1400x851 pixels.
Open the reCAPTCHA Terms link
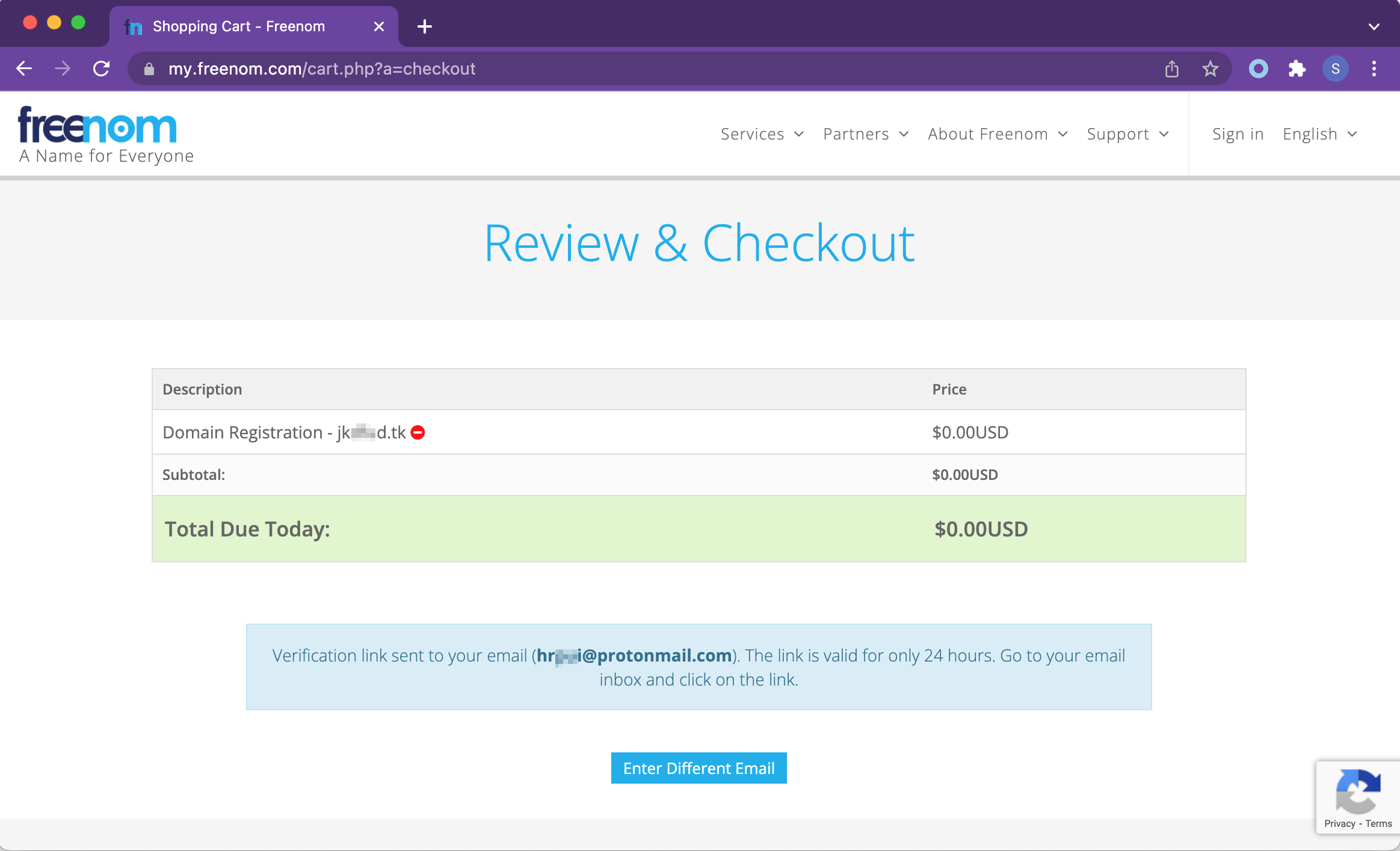1378,824
